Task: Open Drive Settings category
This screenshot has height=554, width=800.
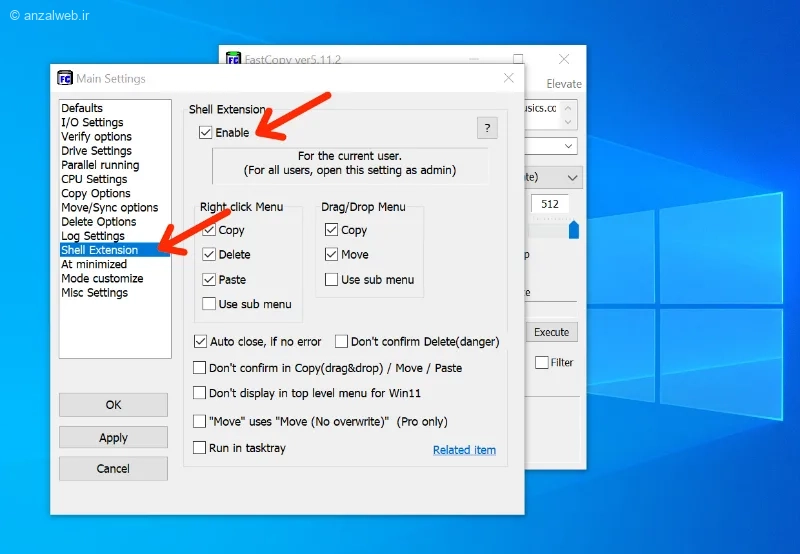Action: [96, 151]
